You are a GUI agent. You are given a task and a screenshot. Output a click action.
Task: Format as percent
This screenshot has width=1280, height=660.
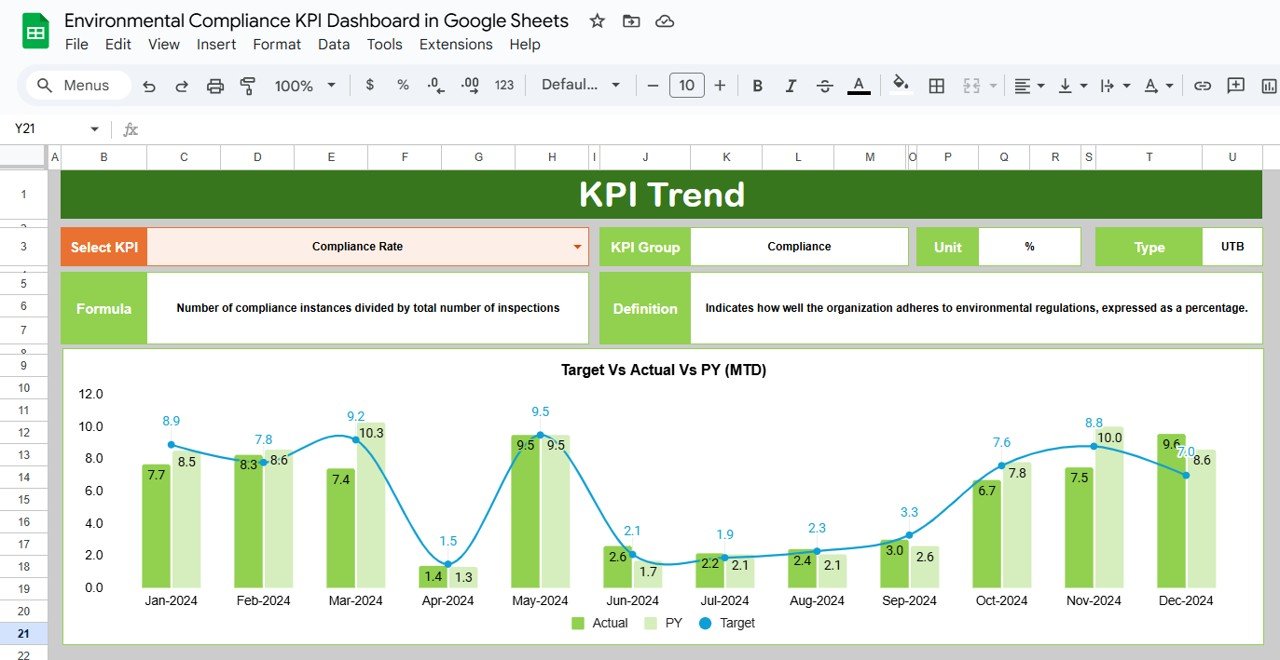click(x=403, y=85)
